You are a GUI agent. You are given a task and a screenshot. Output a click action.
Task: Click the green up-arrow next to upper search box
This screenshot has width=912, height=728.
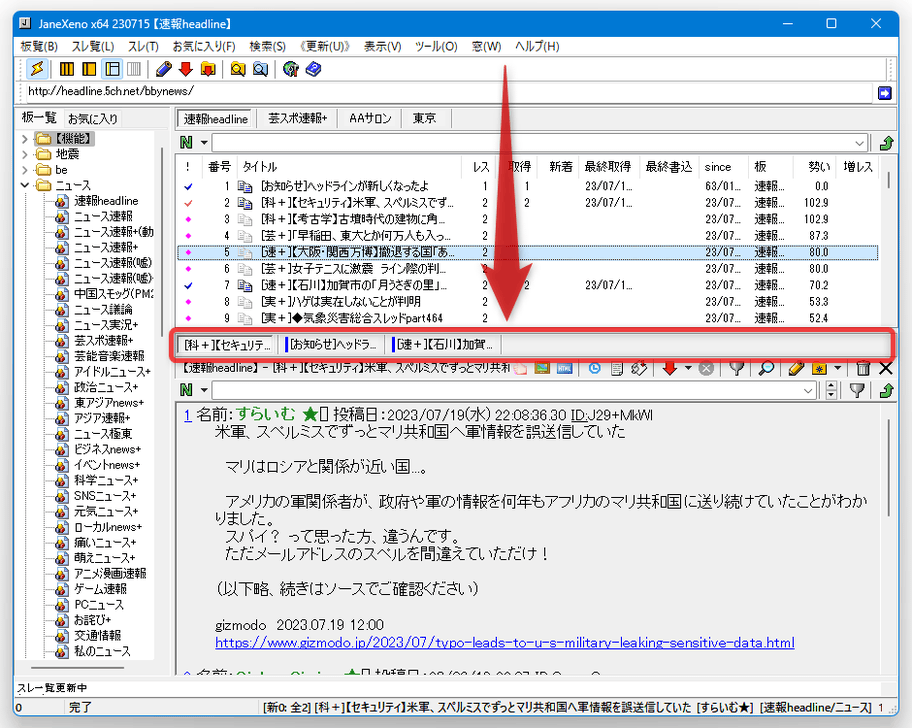(x=886, y=142)
